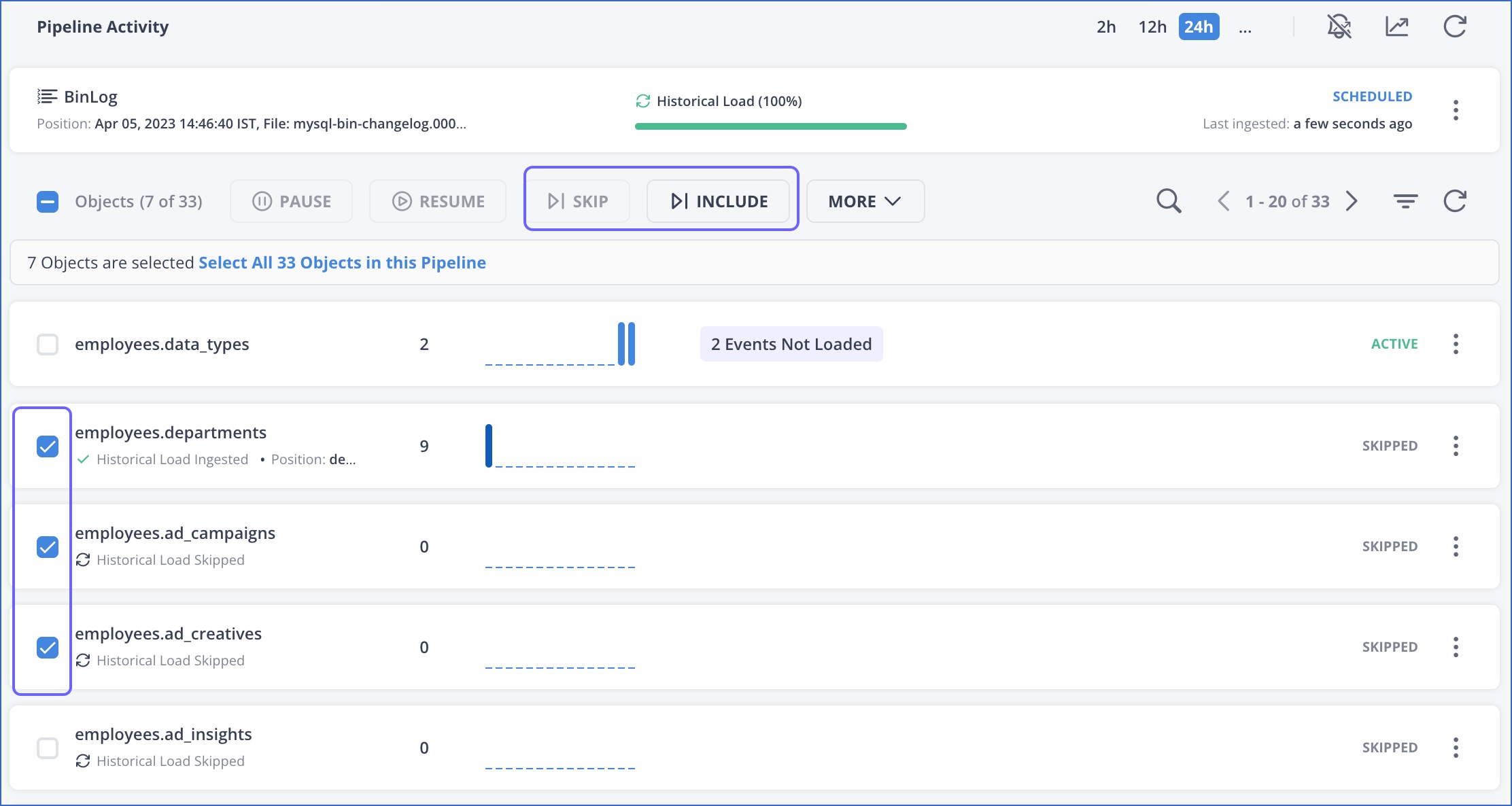This screenshot has height=806, width=1512.
Task: Go to next page of objects
Action: [1352, 201]
